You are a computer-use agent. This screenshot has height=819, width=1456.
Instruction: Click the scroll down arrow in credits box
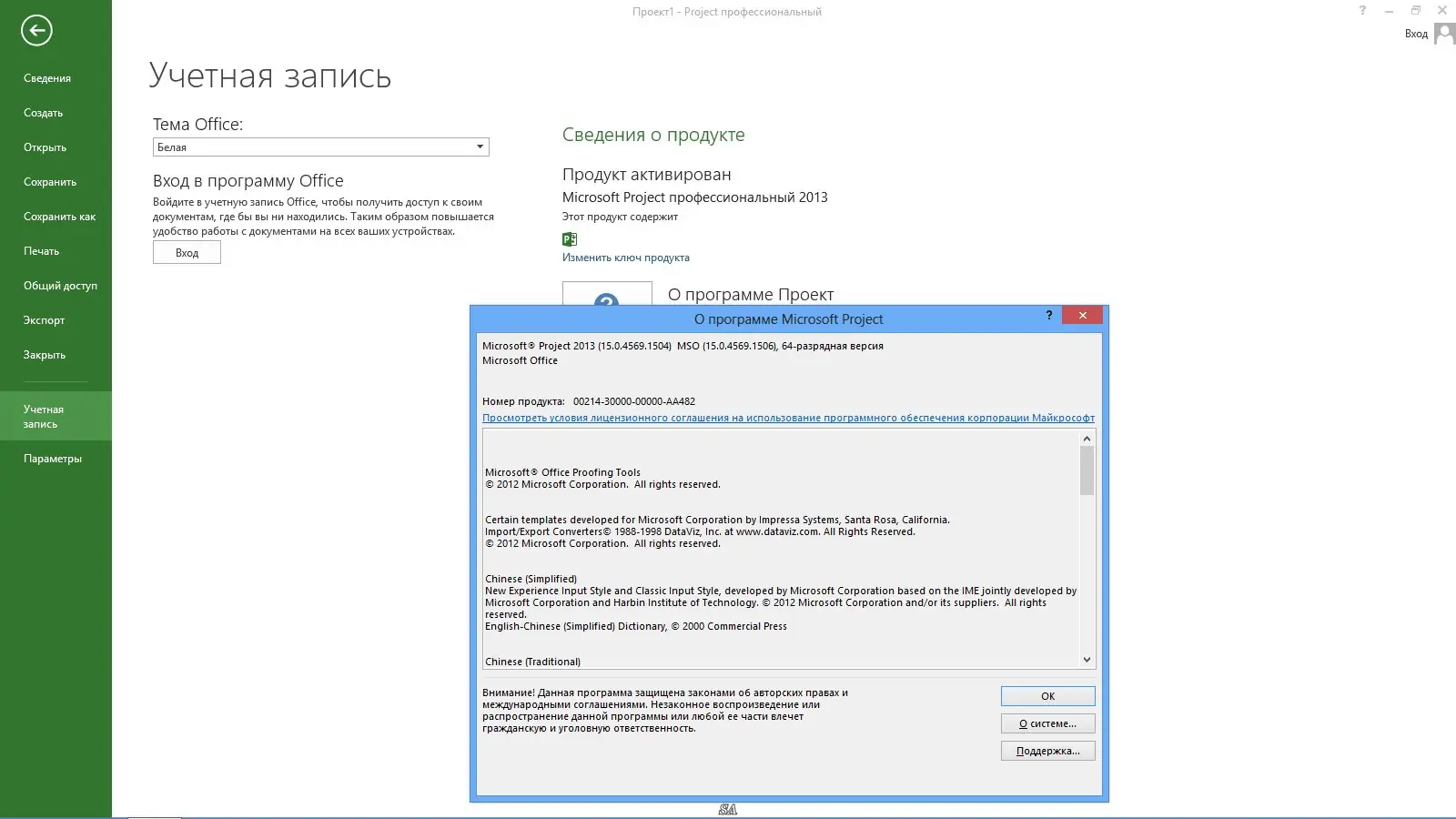pyautogui.click(x=1087, y=660)
